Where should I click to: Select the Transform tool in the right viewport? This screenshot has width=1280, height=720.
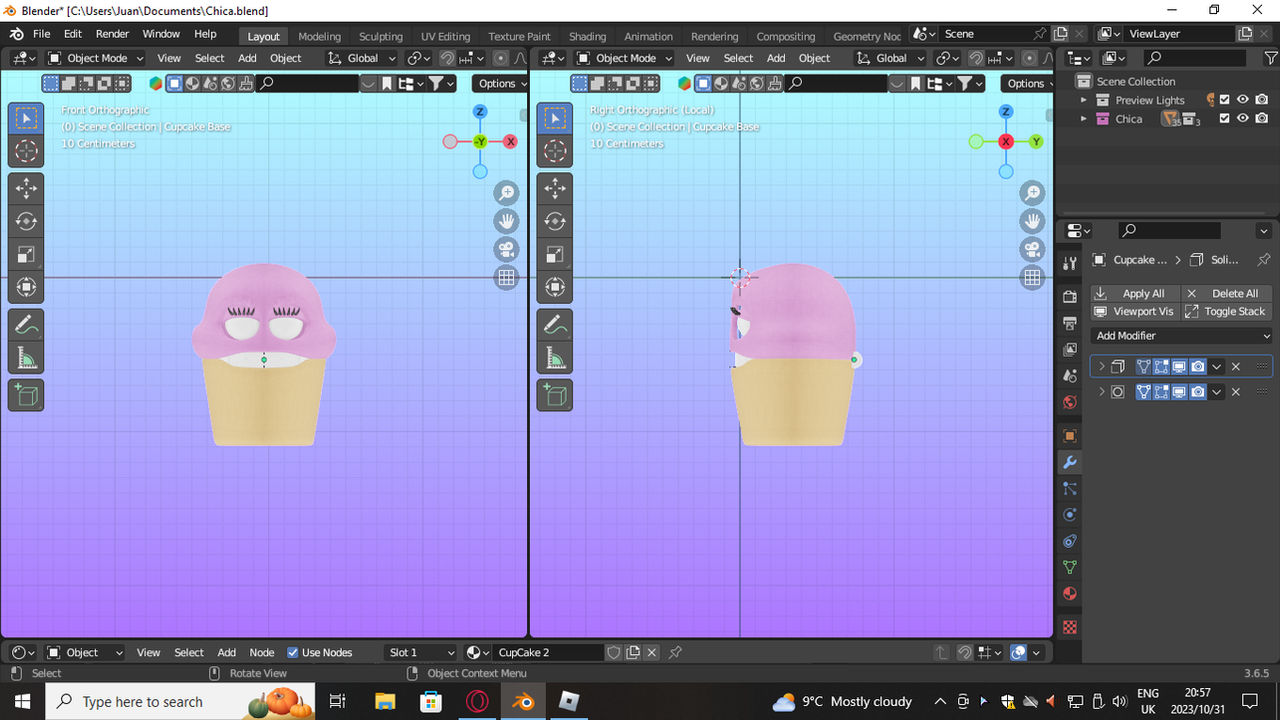pos(555,288)
